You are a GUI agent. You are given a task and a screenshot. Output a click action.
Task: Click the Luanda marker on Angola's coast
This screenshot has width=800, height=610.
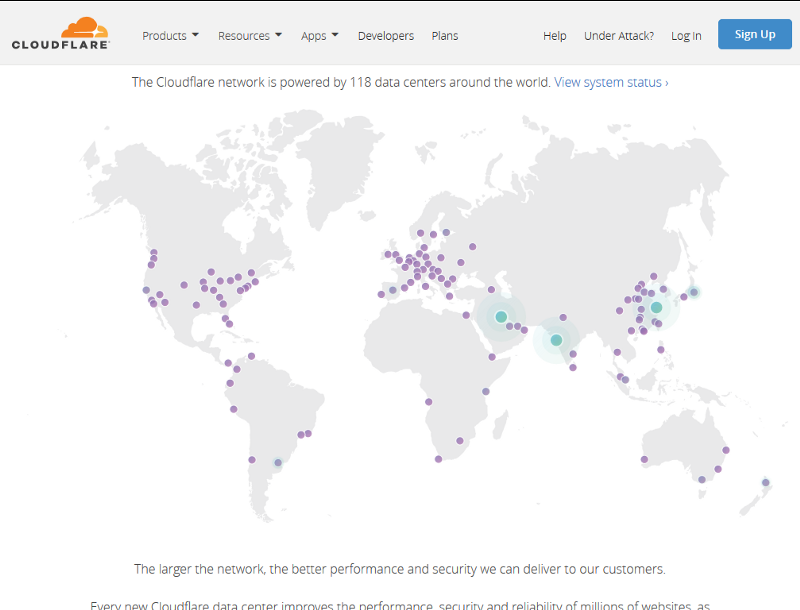[x=429, y=402]
